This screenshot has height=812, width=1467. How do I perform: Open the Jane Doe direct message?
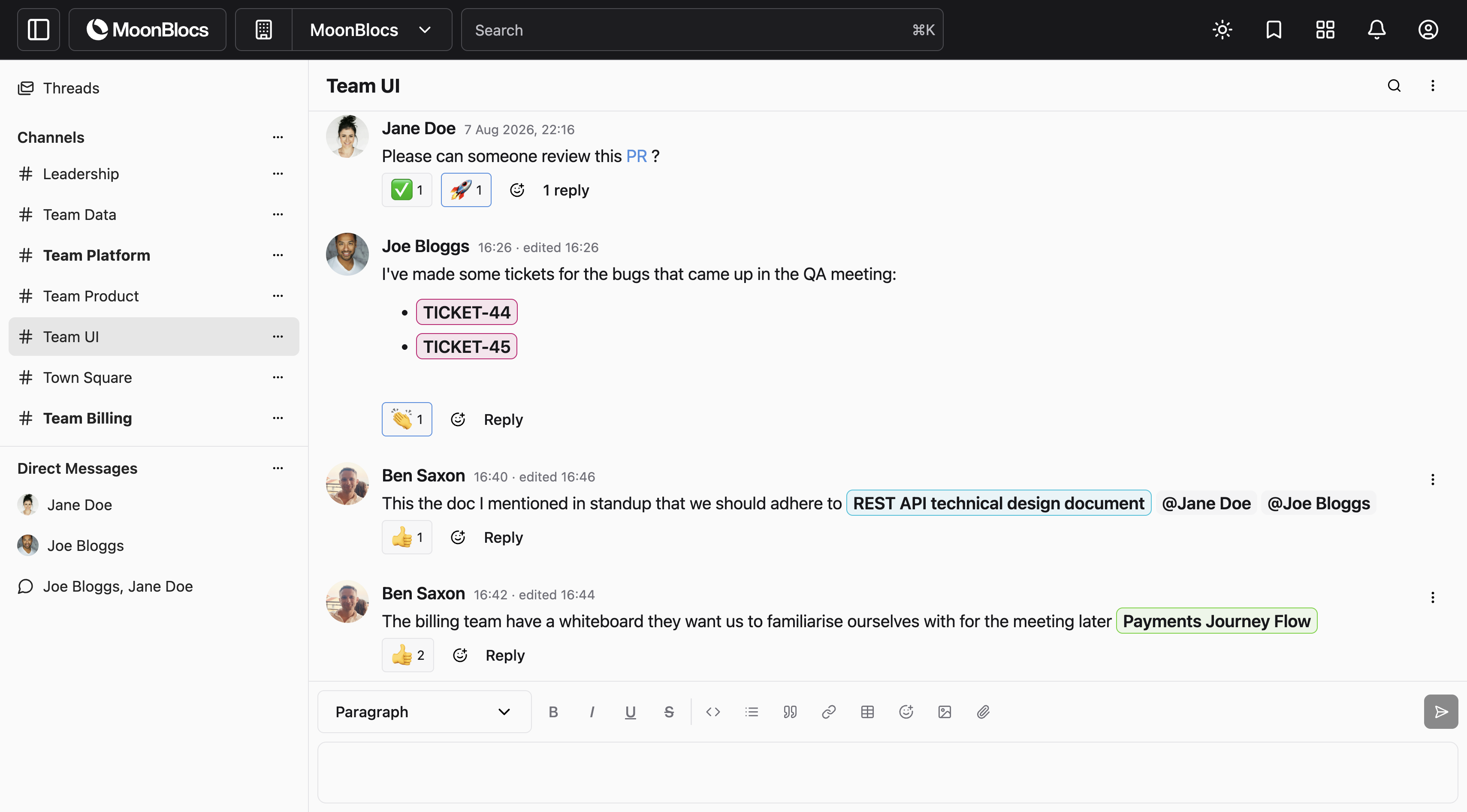coord(154,505)
